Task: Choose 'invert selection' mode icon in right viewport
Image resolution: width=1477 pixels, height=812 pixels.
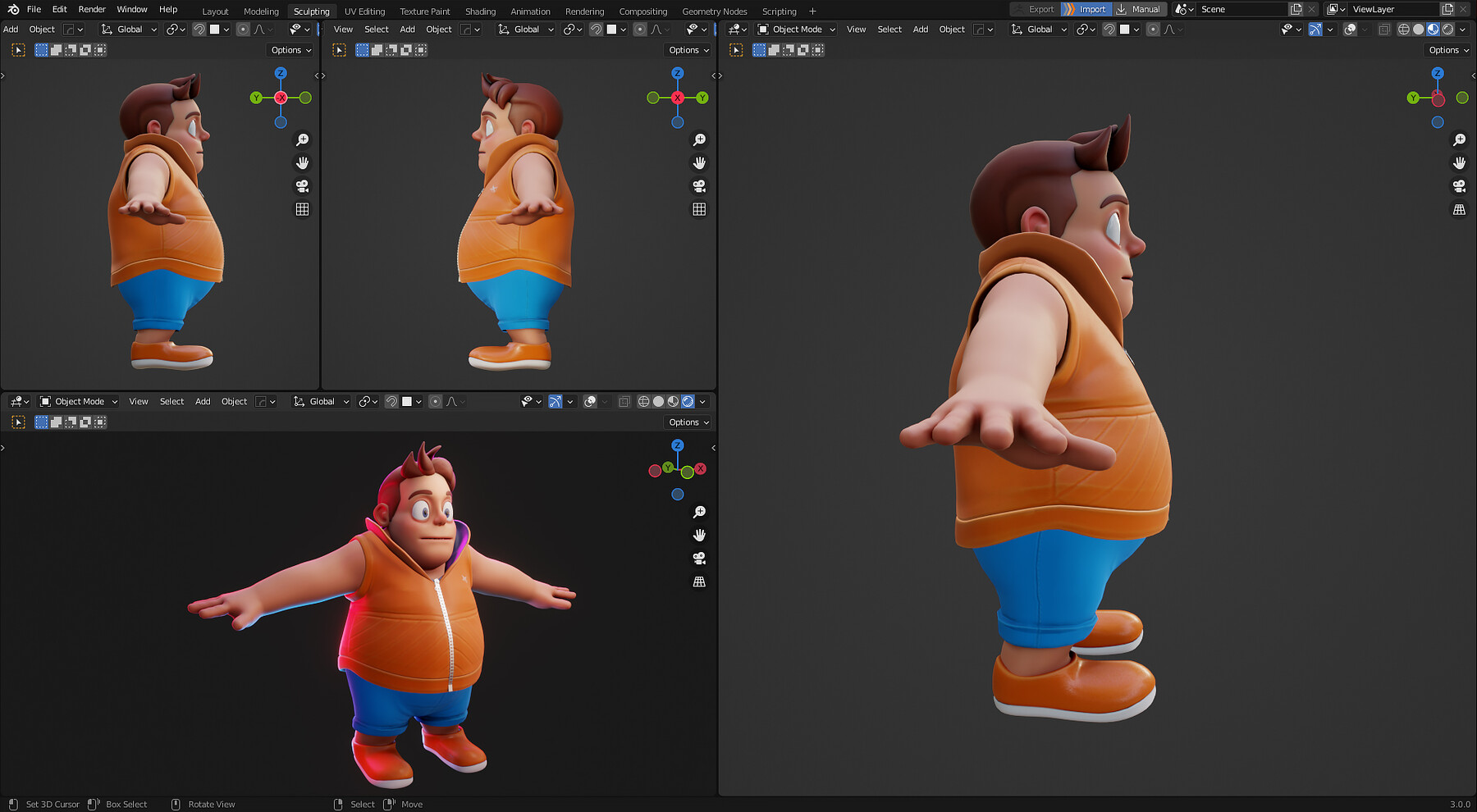Action: point(803,50)
